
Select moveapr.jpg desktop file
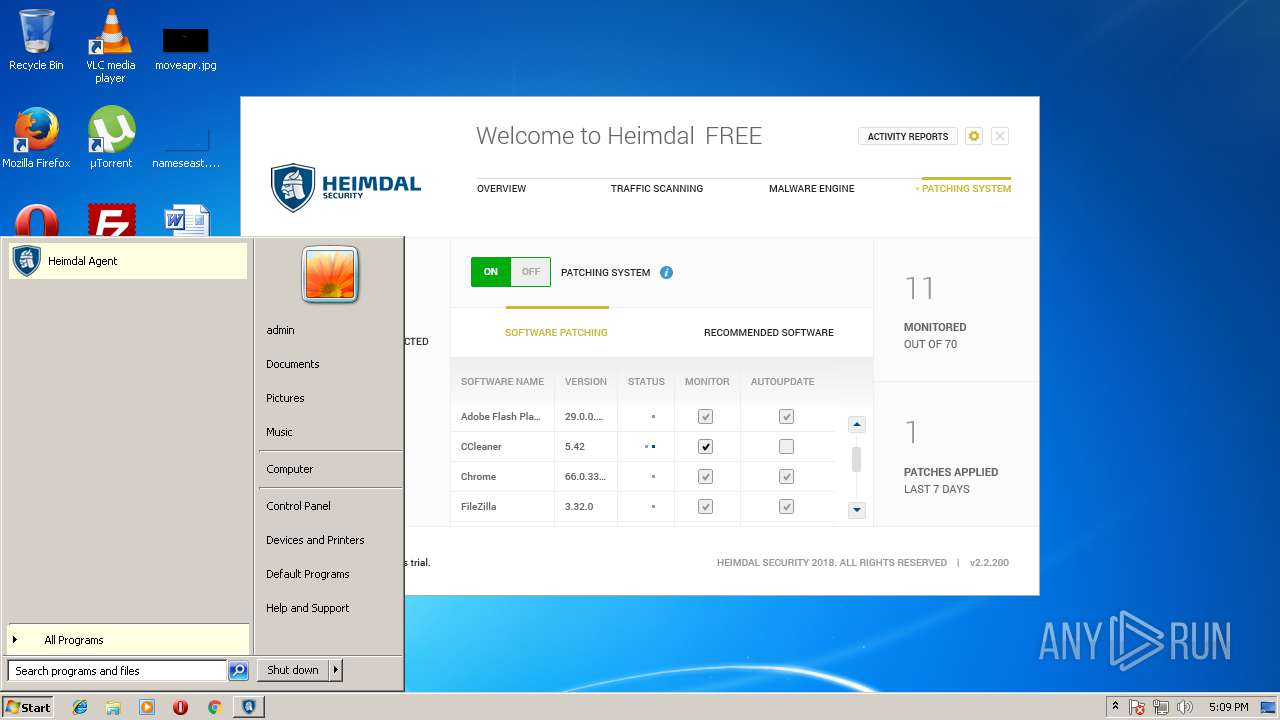tap(185, 48)
